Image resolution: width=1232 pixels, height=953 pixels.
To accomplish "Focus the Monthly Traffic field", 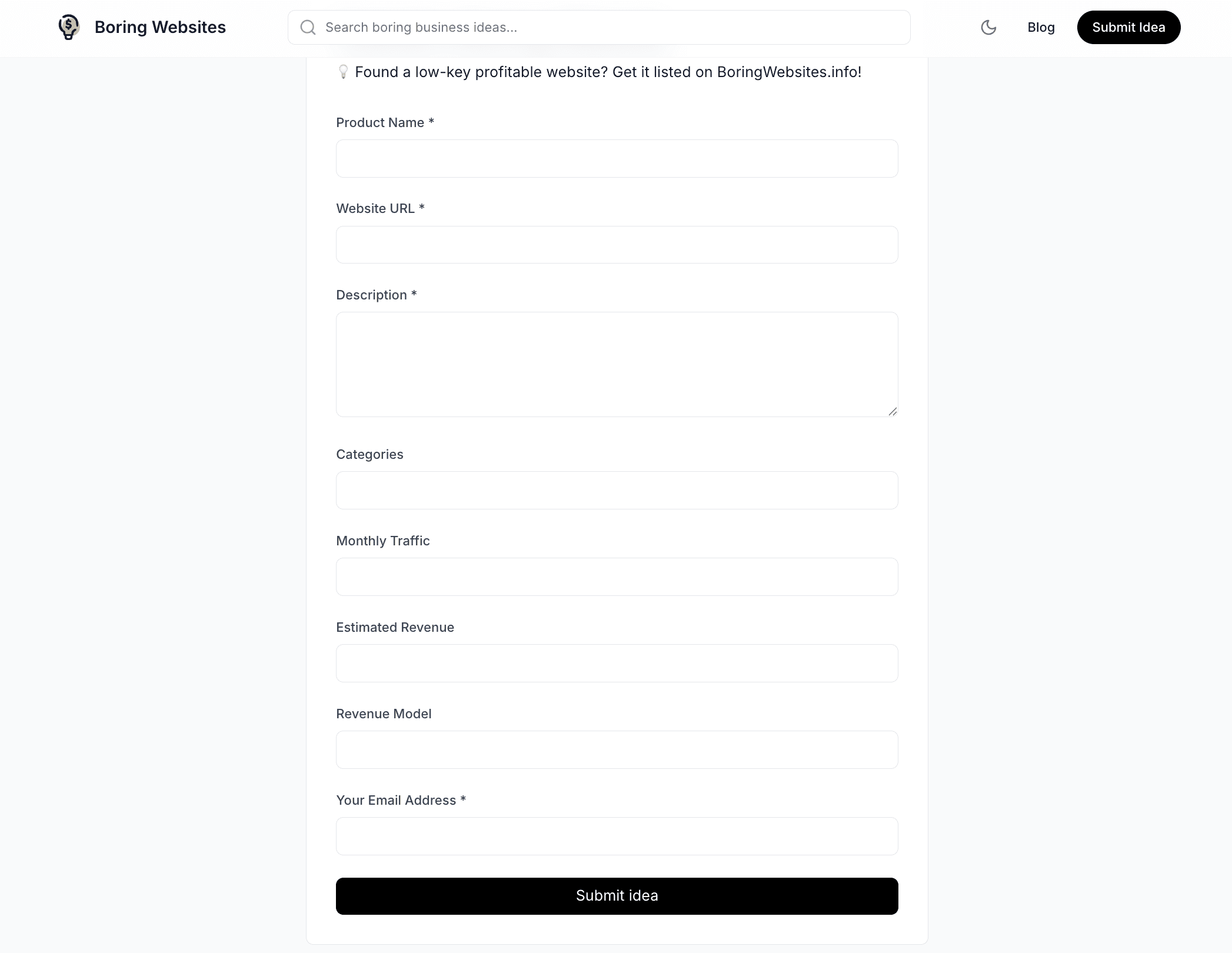I will pyautogui.click(x=617, y=577).
